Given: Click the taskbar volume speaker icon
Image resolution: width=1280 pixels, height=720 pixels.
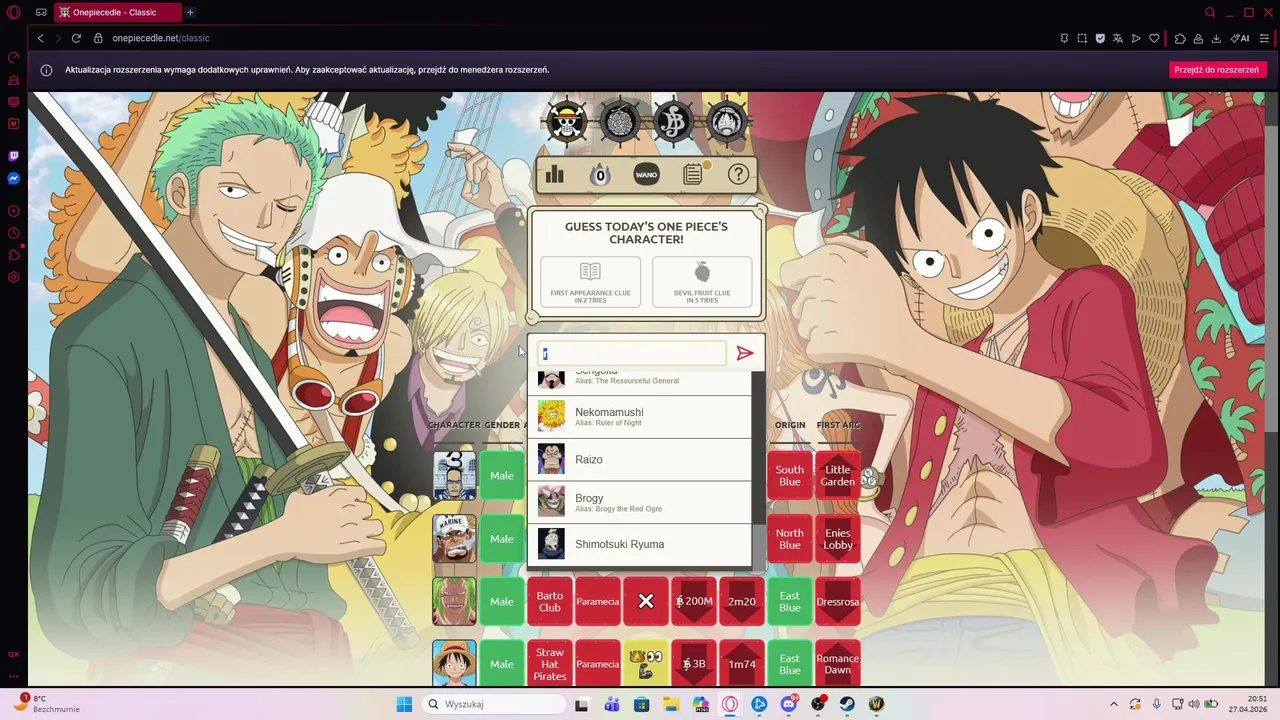Looking at the screenshot, I should [x=1194, y=704].
